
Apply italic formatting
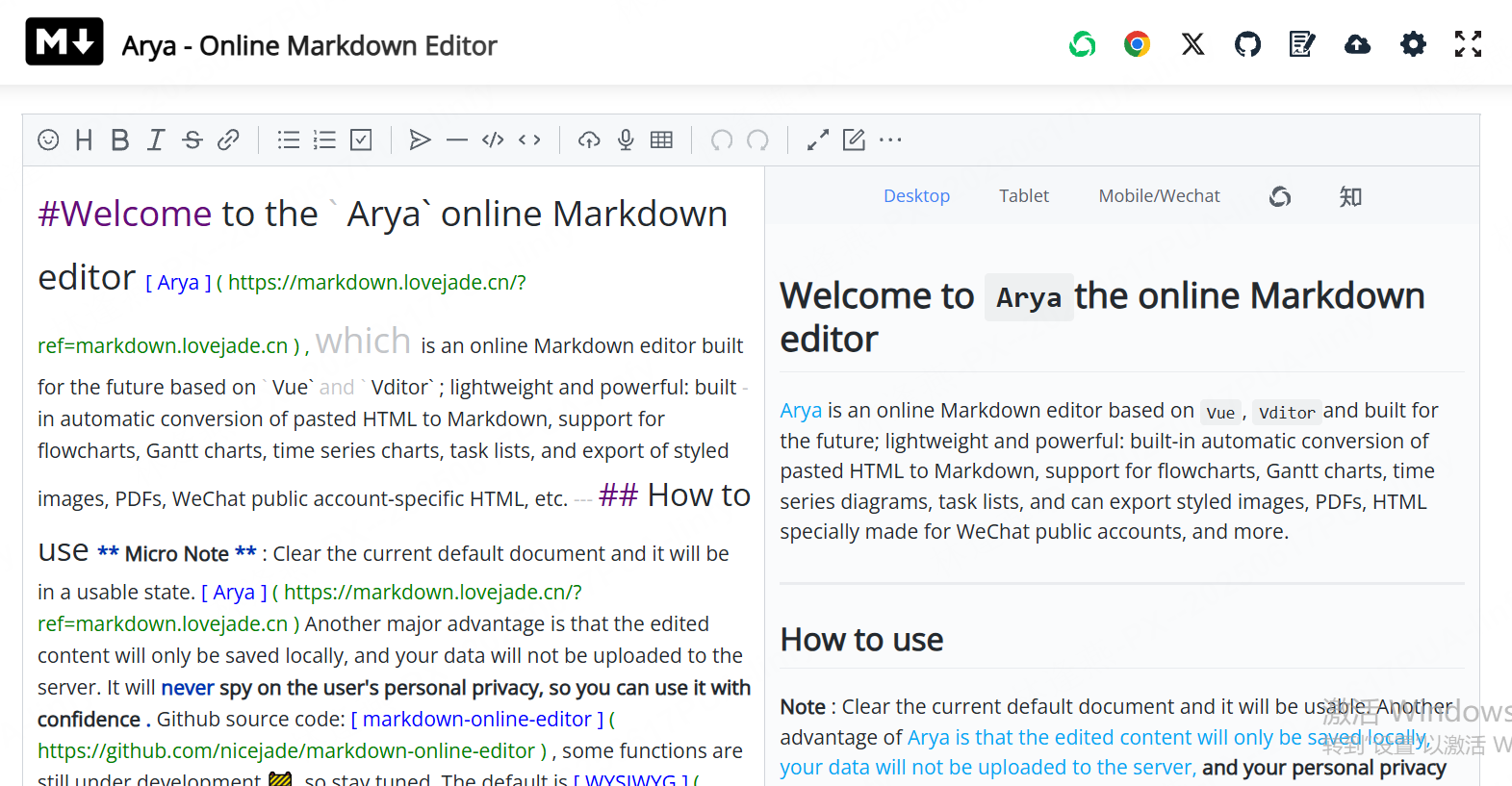point(156,140)
